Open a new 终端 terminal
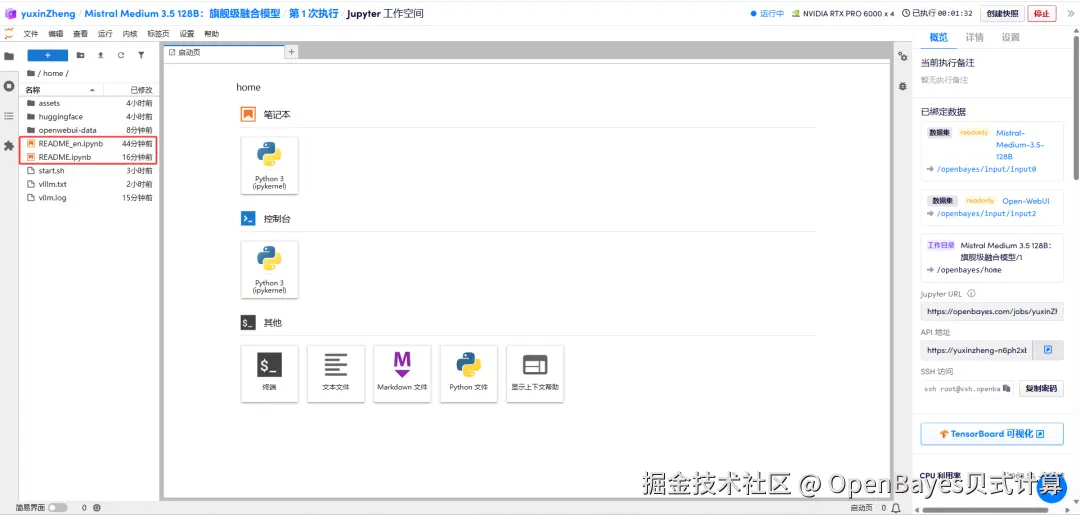Screen dimensions: 1080x515 click(x=269, y=373)
